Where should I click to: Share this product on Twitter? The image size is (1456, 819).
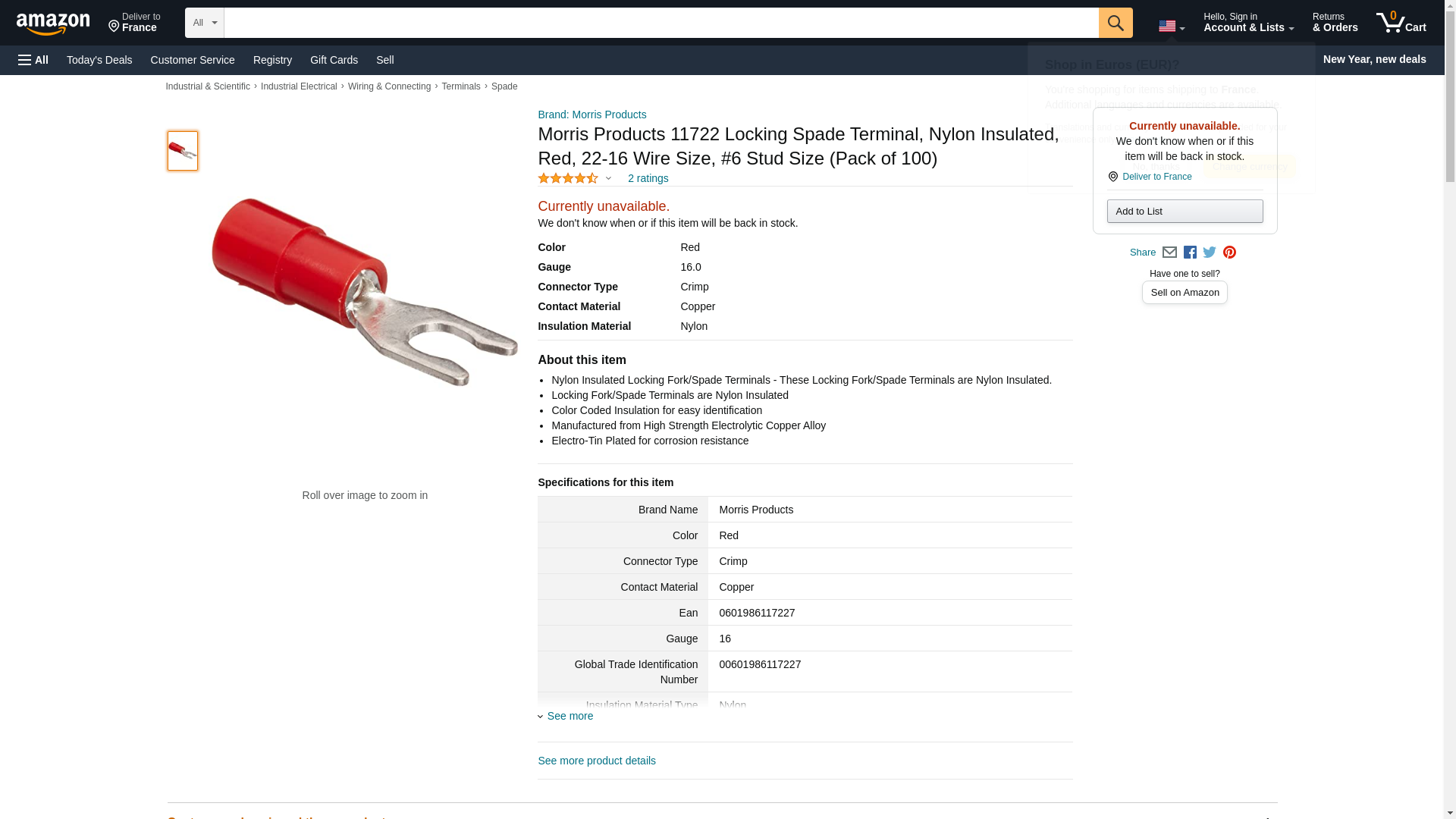[x=1210, y=253]
